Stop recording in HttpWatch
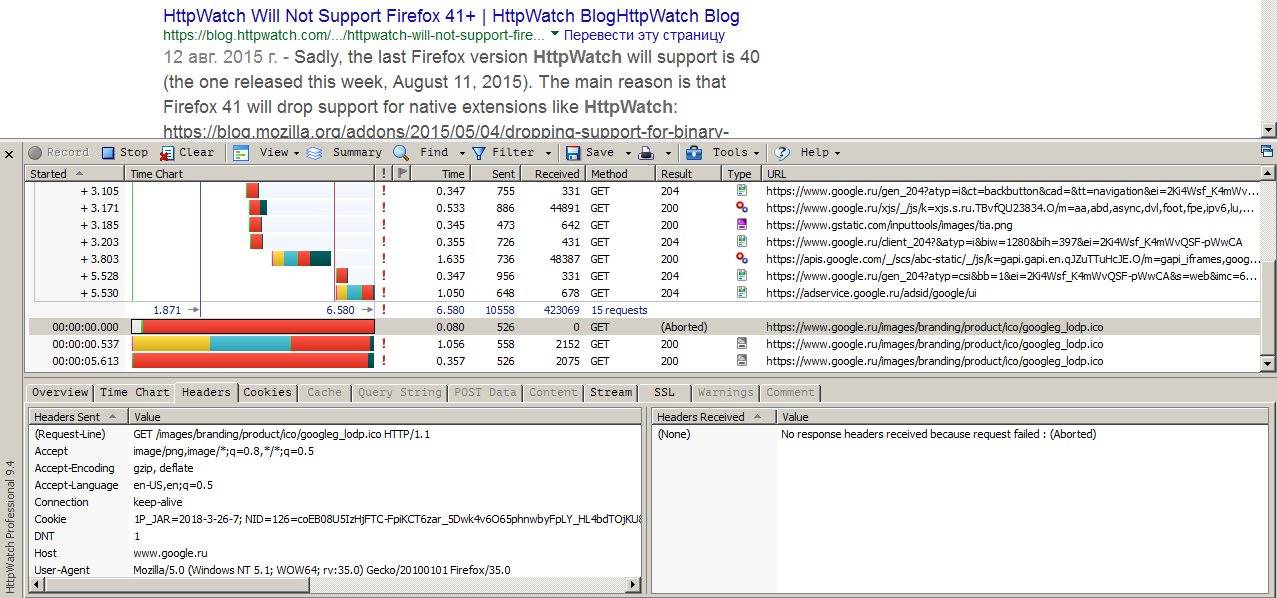 (x=125, y=153)
